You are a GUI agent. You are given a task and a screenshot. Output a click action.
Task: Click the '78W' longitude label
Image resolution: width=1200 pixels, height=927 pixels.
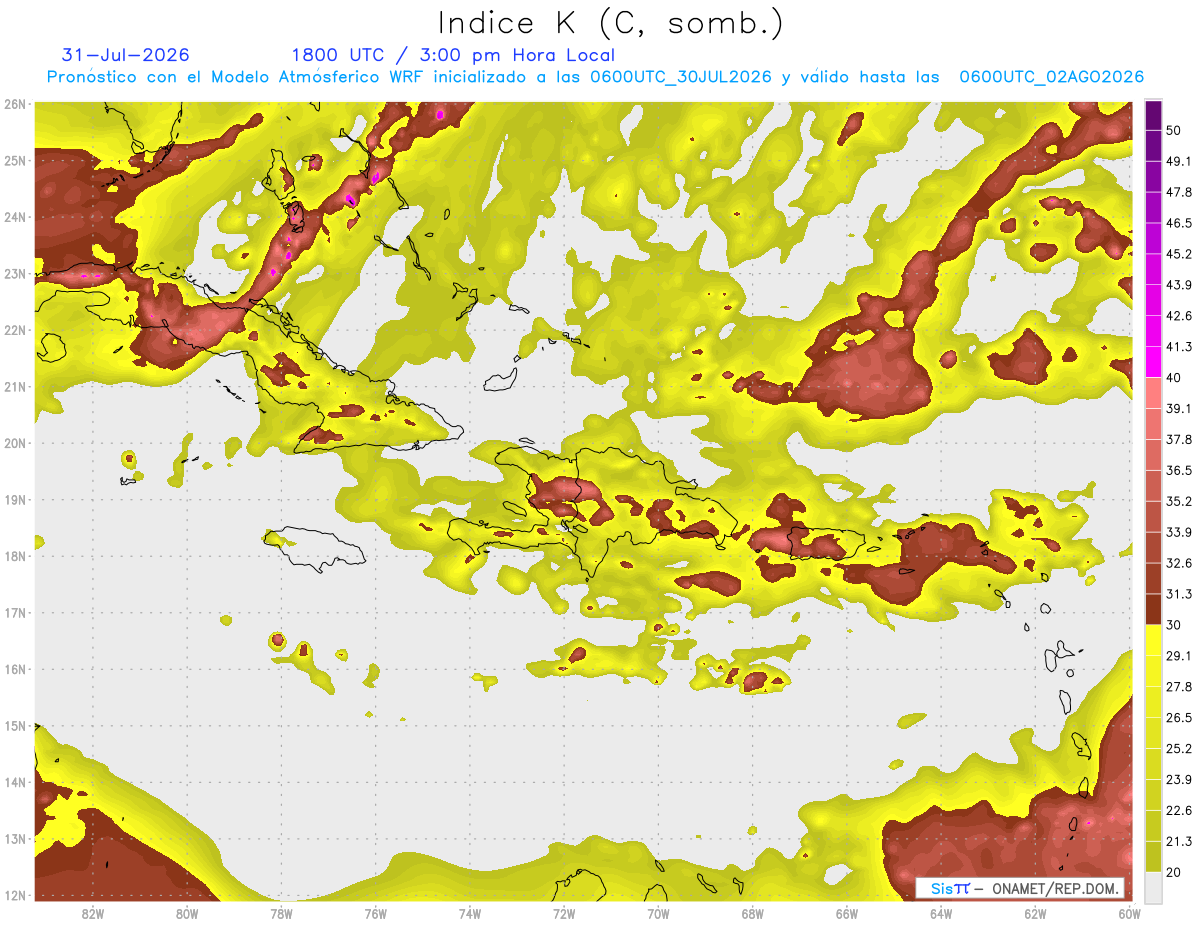(x=281, y=914)
